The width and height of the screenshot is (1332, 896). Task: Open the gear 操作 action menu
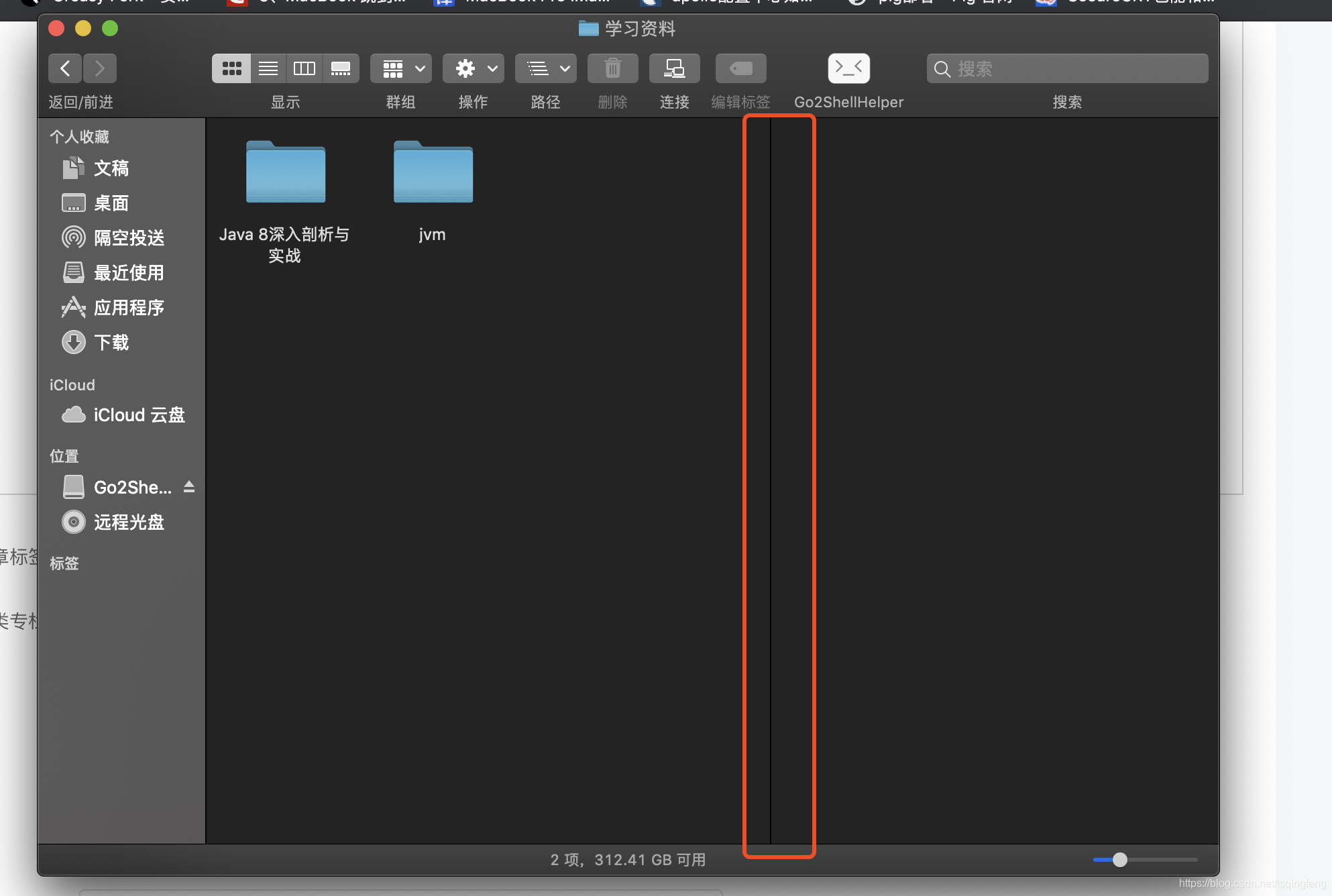point(474,68)
